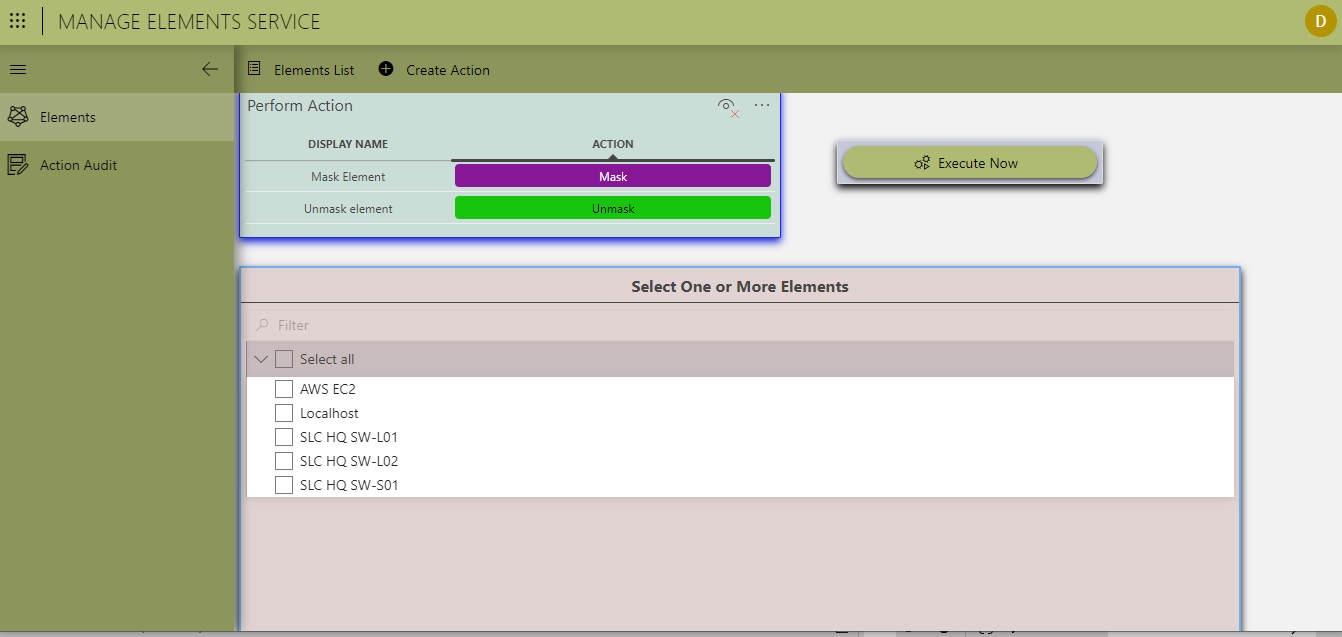This screenshot has height=637, width=1342.
Task: Toggle visibility eye icon in Perform Action
Action: click(x=728, y=106)
